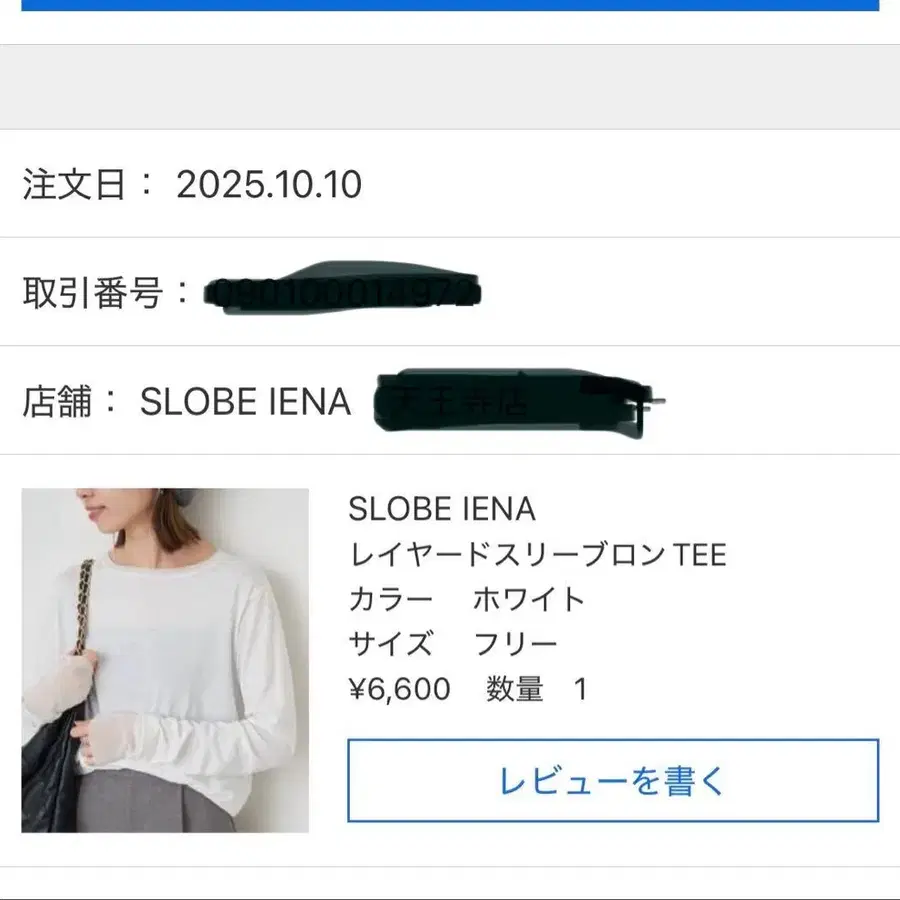The height and width of the screenshot is (900, 900).
Task: Click the ¥6,600 price
Action: 399,688
